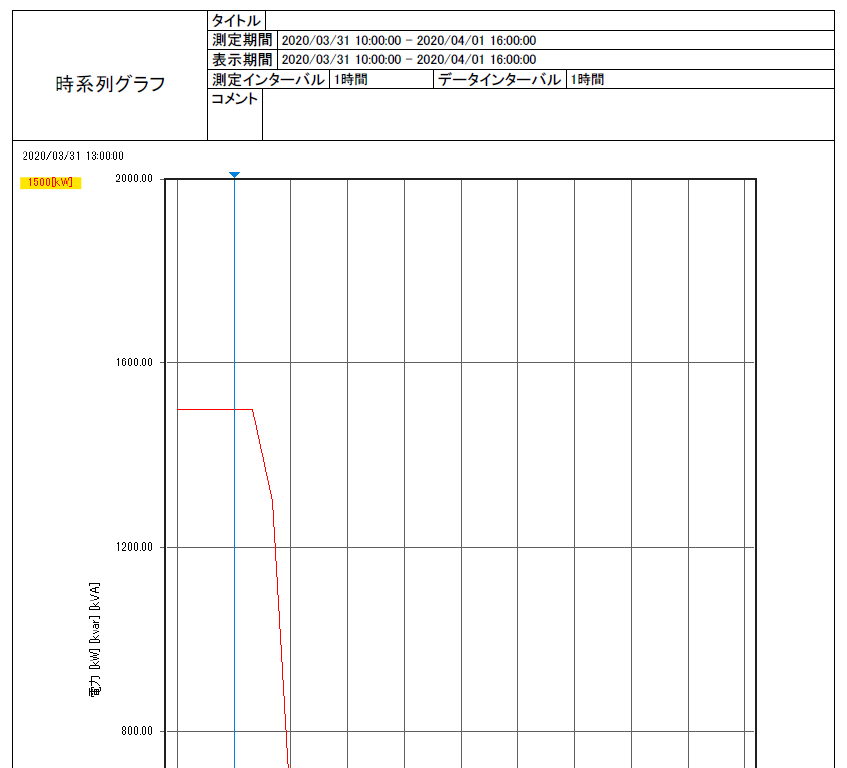Image resolution: width=847 pixels, height=768 pixels.
Task: Click the blue cursor triangle marker atop graph
Action: point(234,175)
